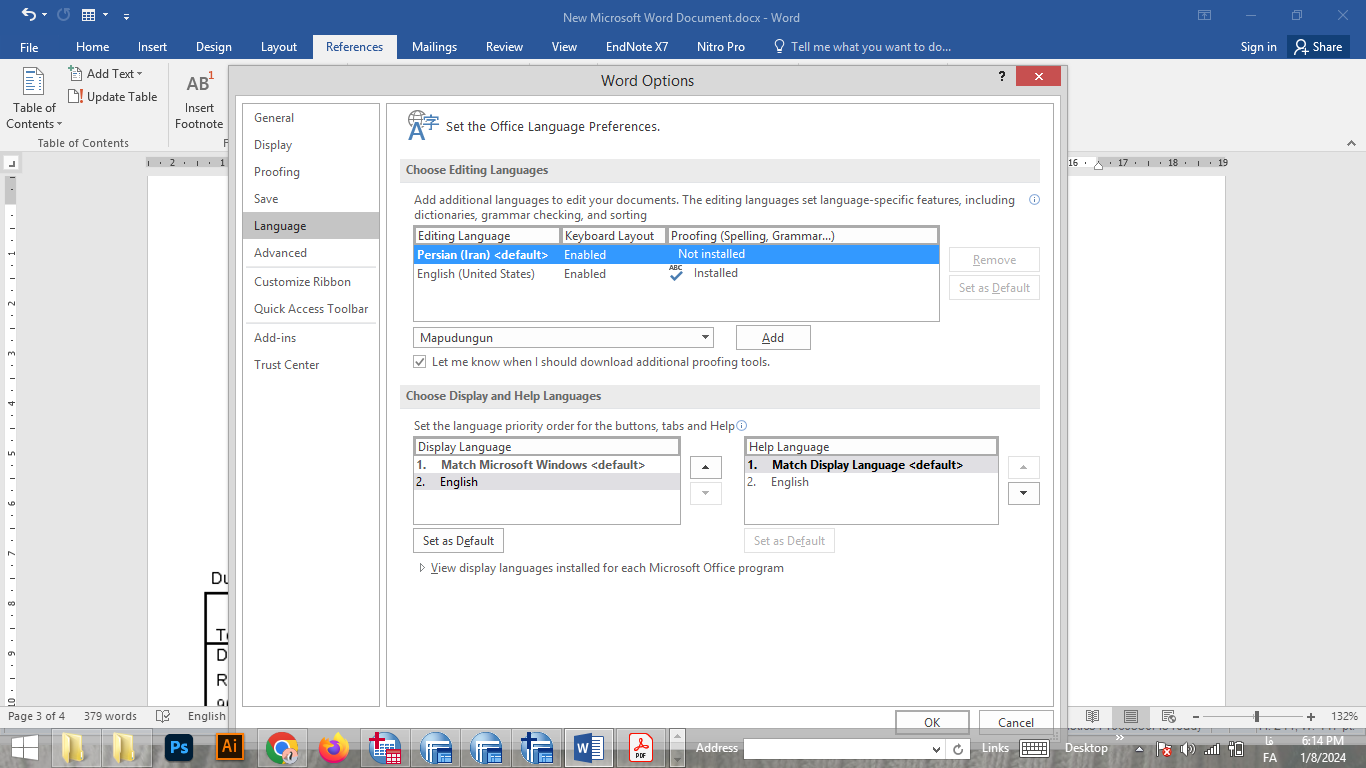Select English in the Help Language list

pyautogui.click(x=871, y=482)
